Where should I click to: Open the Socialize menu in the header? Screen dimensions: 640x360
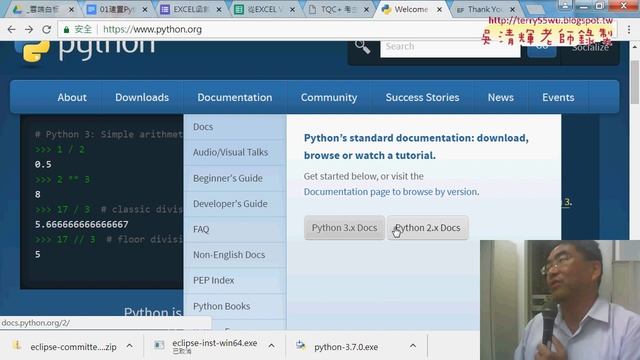coord(590,48)
